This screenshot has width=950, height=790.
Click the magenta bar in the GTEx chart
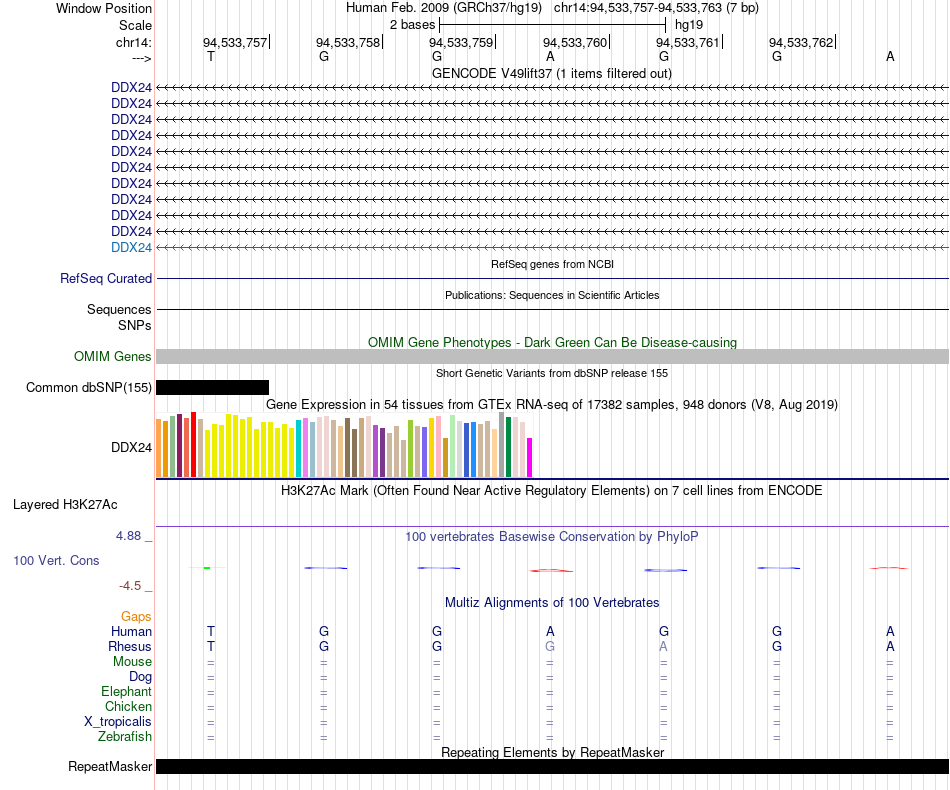pyautogui.click(x=530, y=457)
